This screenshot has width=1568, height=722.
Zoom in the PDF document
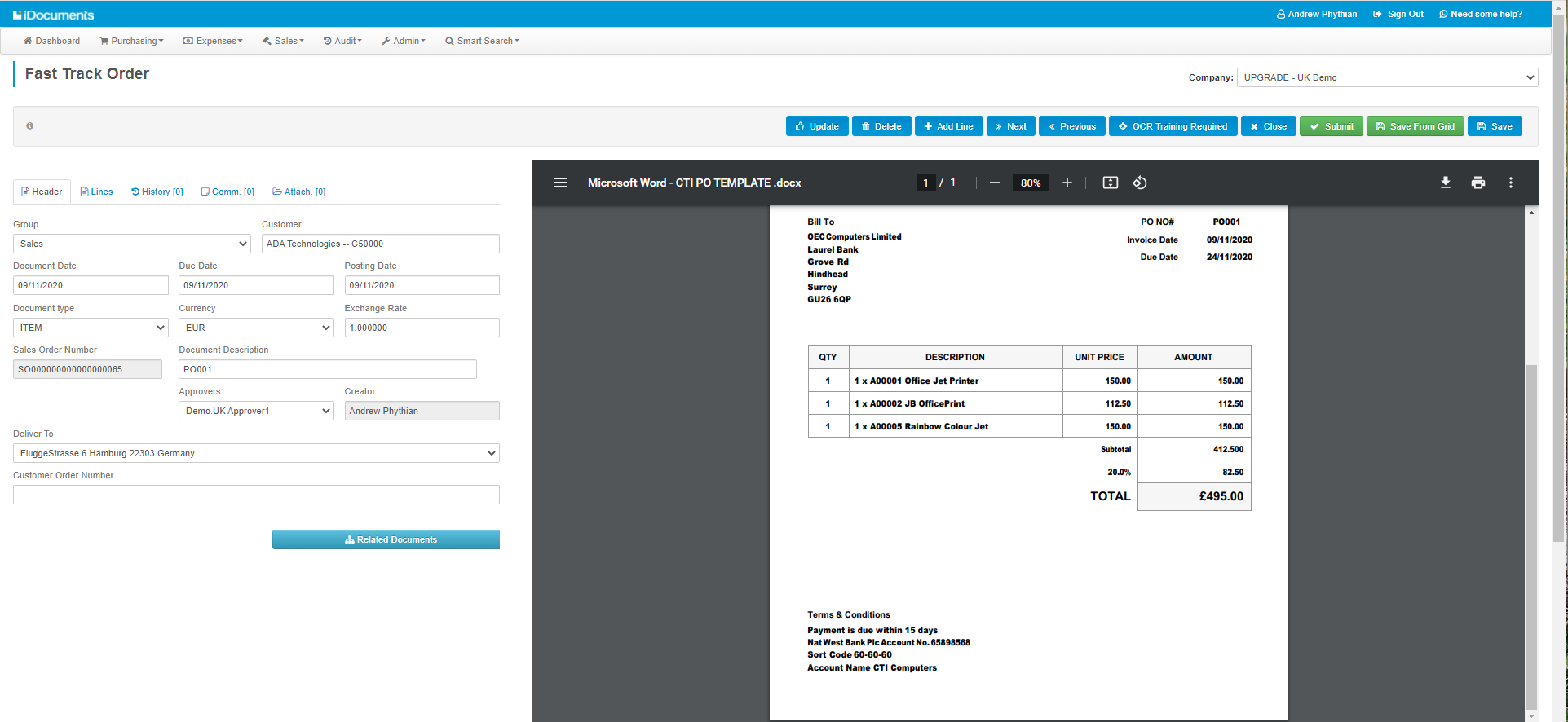[x=1067, y=183]
